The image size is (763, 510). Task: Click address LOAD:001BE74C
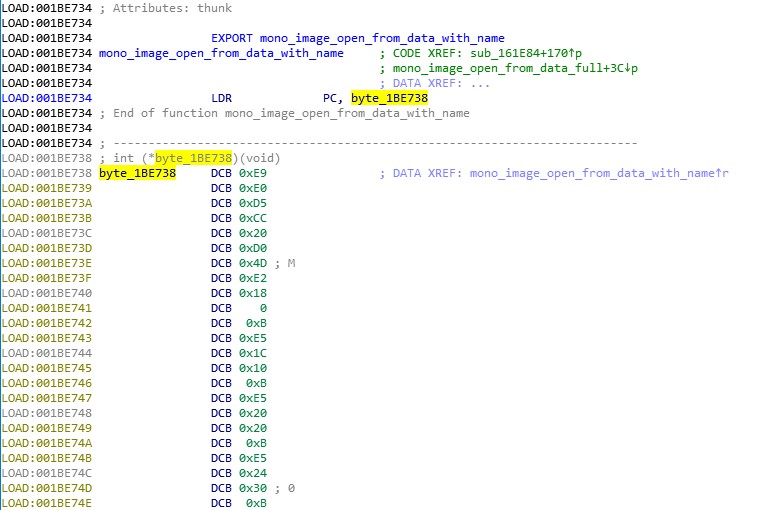tap(47, 474)
